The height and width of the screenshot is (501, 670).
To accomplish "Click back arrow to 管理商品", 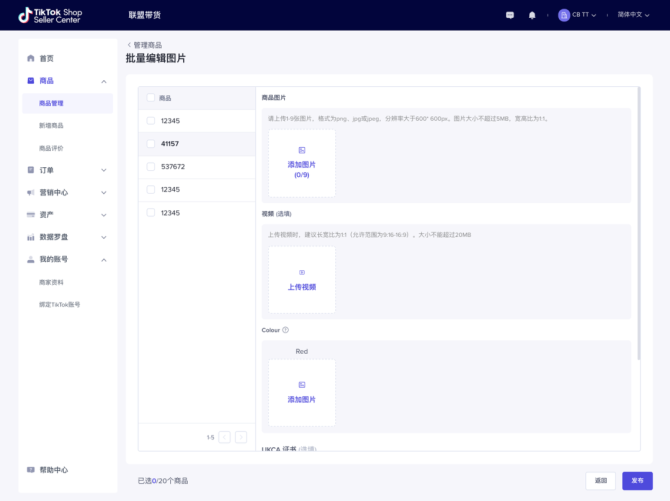I will pyautogui.click(x=129, y=45).
